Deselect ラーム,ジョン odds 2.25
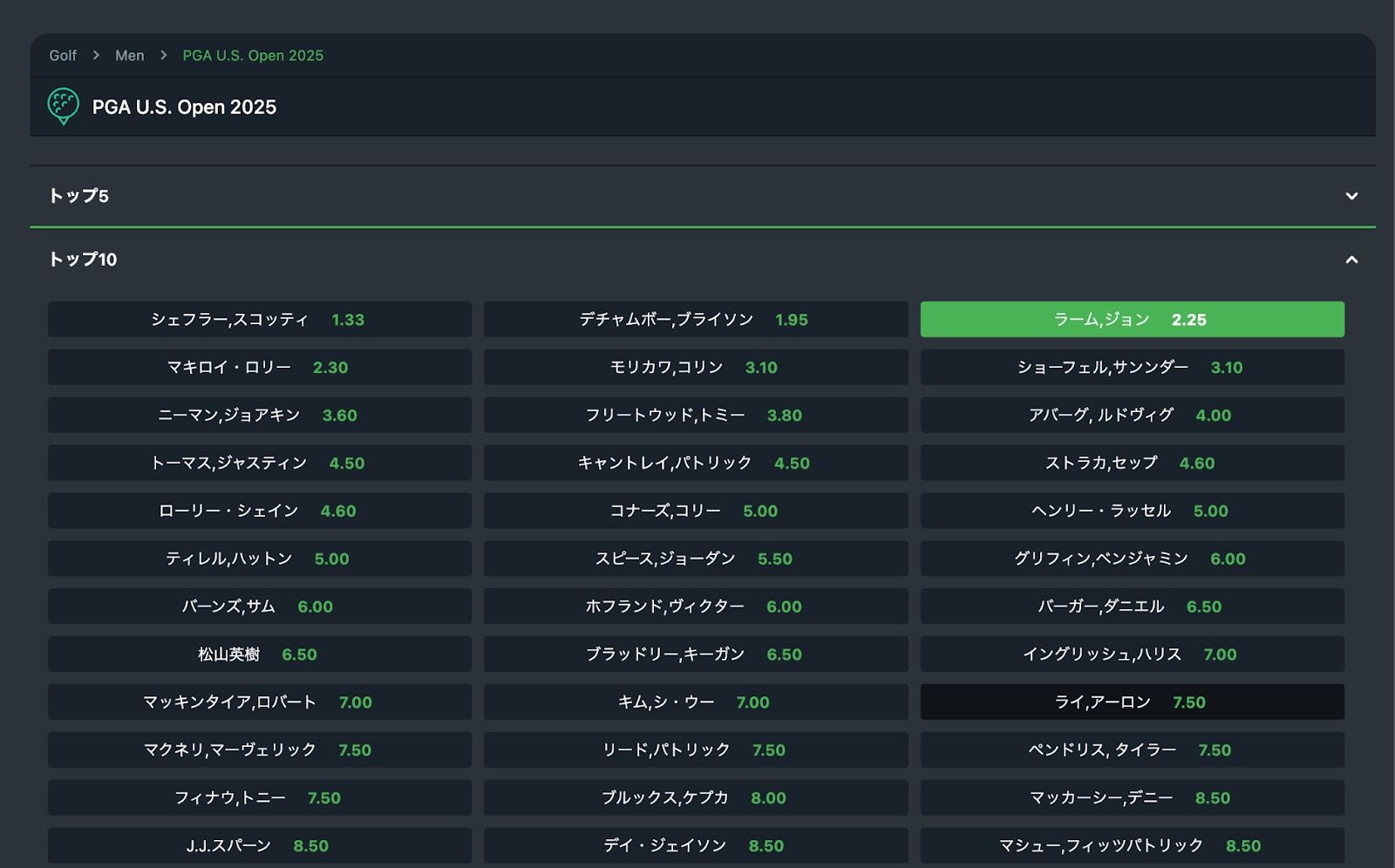Viewport: 1395px width, 868px height. point(1133,319)
